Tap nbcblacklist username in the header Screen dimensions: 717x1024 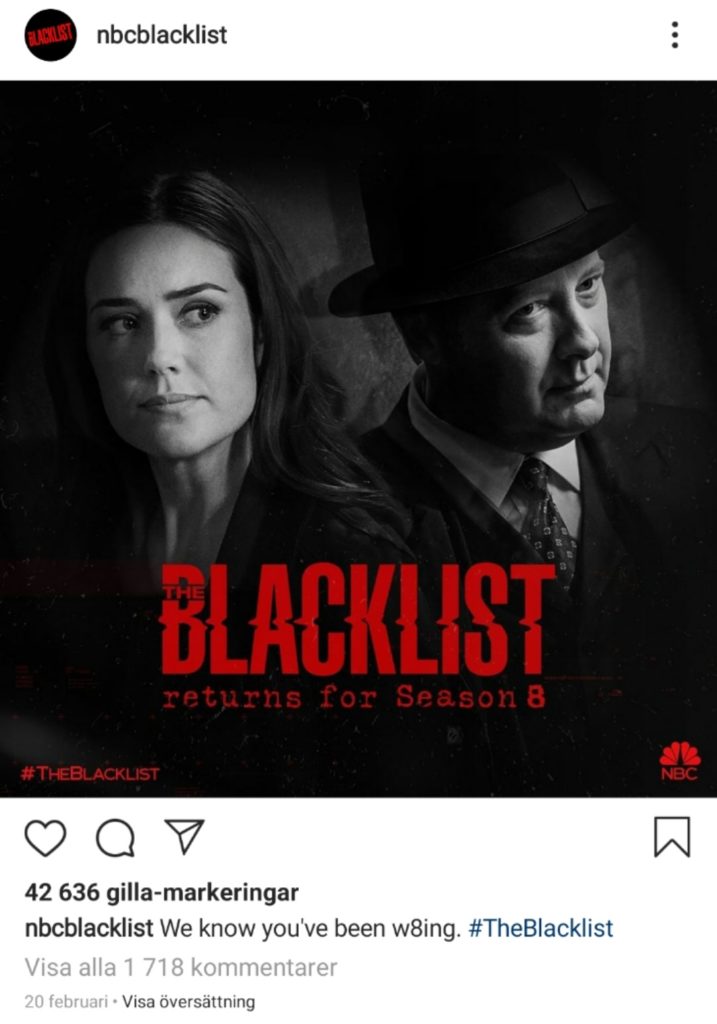pos(162,35)
